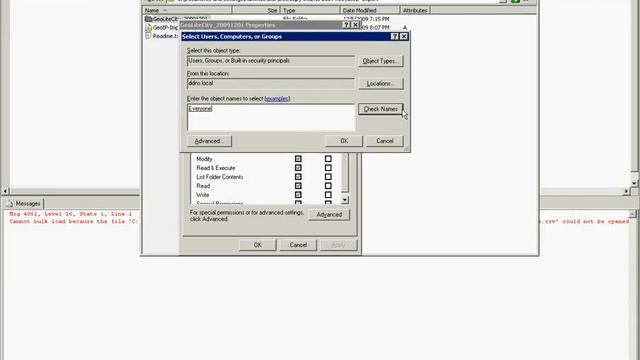Sort file list by Name column
Screen dimensions: 640x360
click(x=187, y=10)
